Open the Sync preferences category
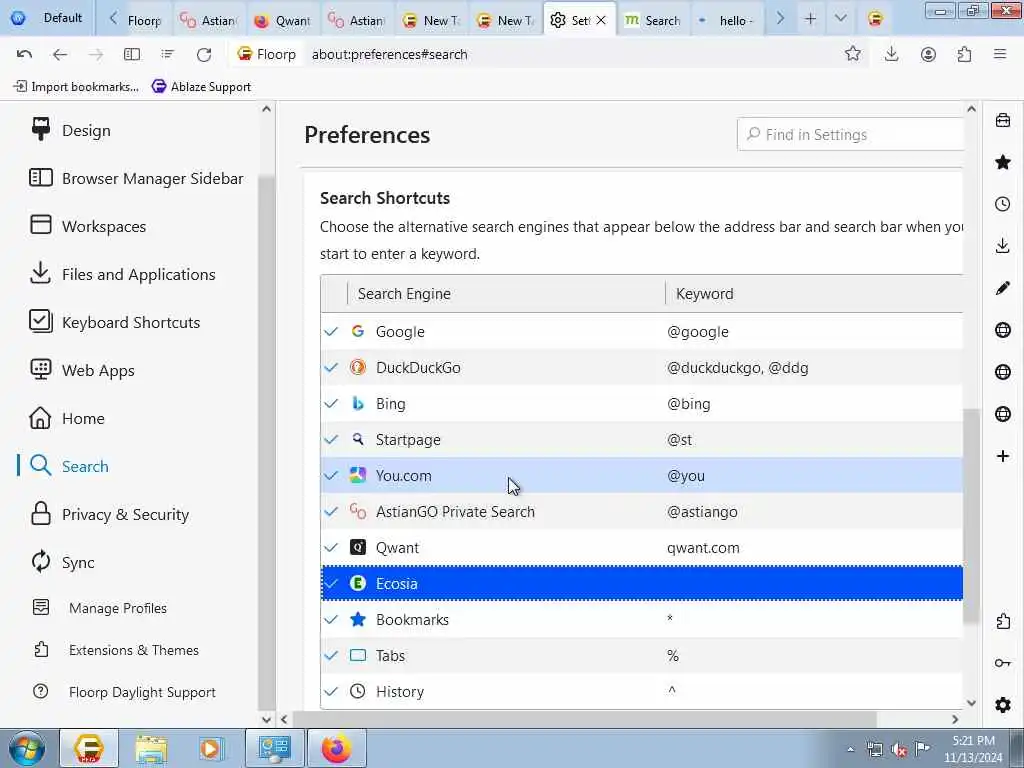 point(63,562)
